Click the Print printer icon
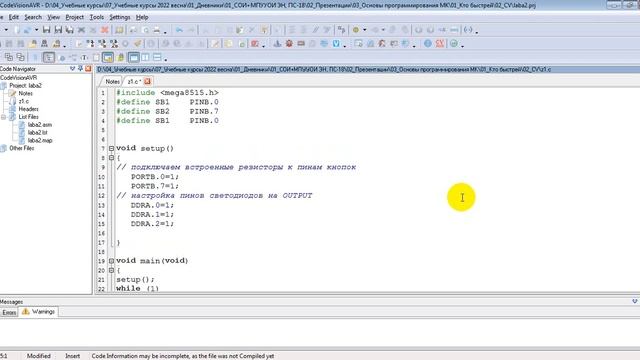The height and width of the screenshot is (360, 640). click(x=156, y=30)
